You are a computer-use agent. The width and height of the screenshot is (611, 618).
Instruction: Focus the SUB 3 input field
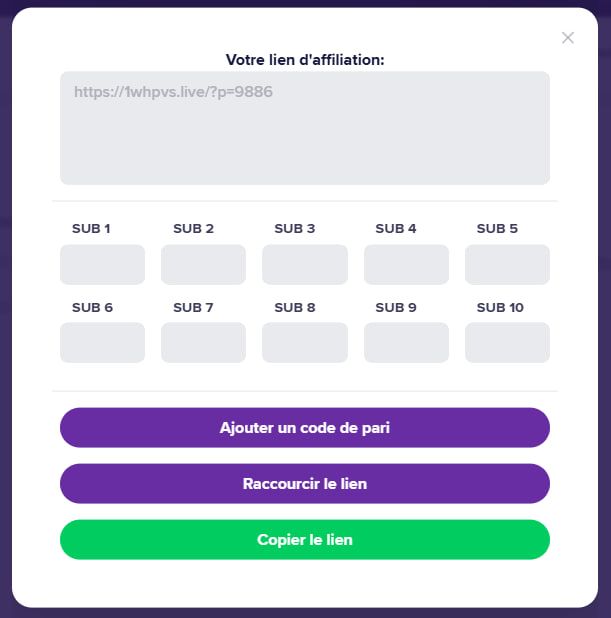click(304, 265)
